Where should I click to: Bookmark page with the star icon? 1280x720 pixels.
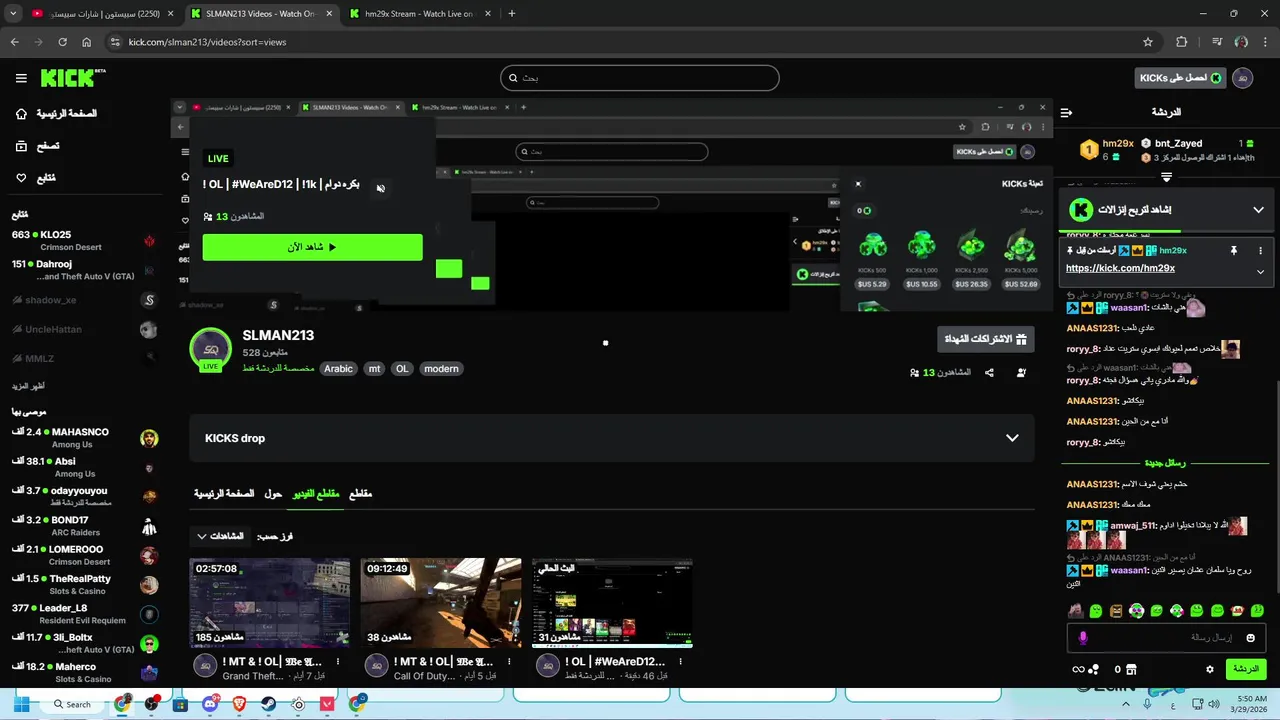click(x=1148, y=42)
